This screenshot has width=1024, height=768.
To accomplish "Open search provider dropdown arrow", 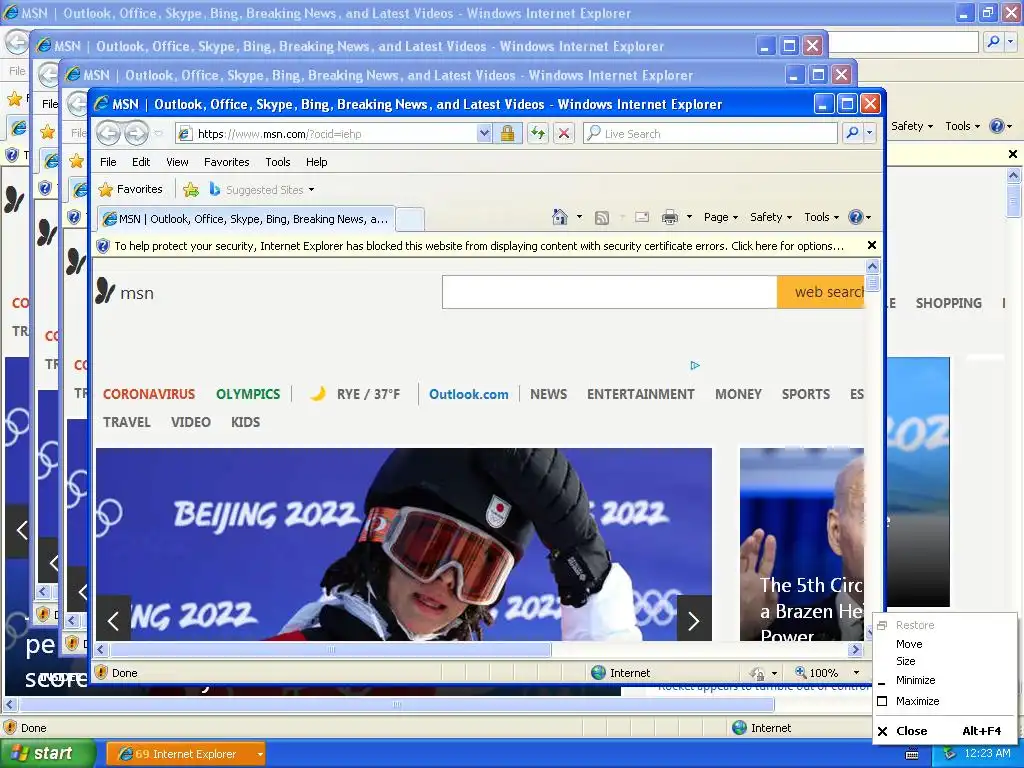I will (x=869, y=133).
